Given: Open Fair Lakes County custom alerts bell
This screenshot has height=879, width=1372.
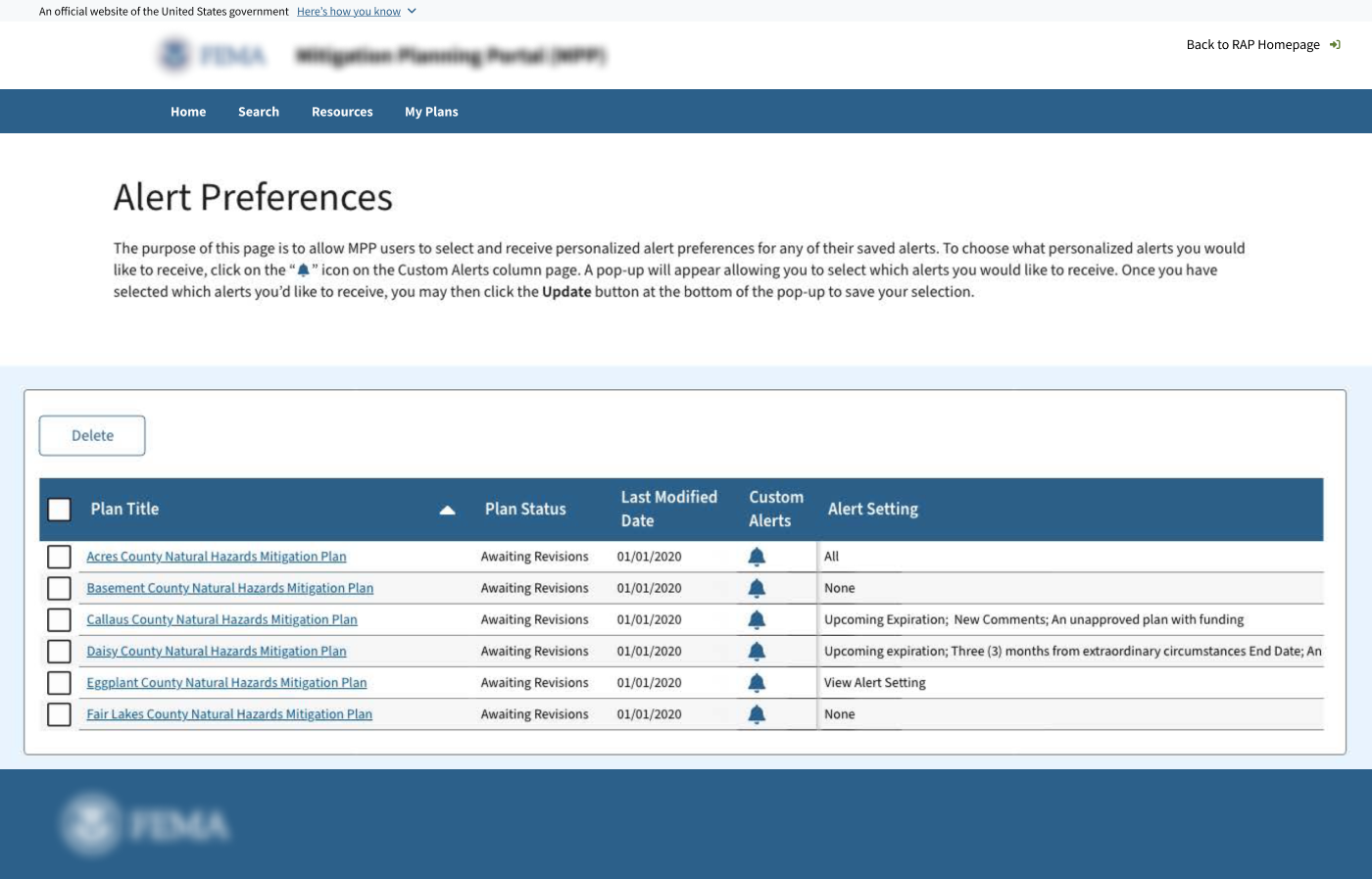Looking at the screenshot, I should click(757, 714).
